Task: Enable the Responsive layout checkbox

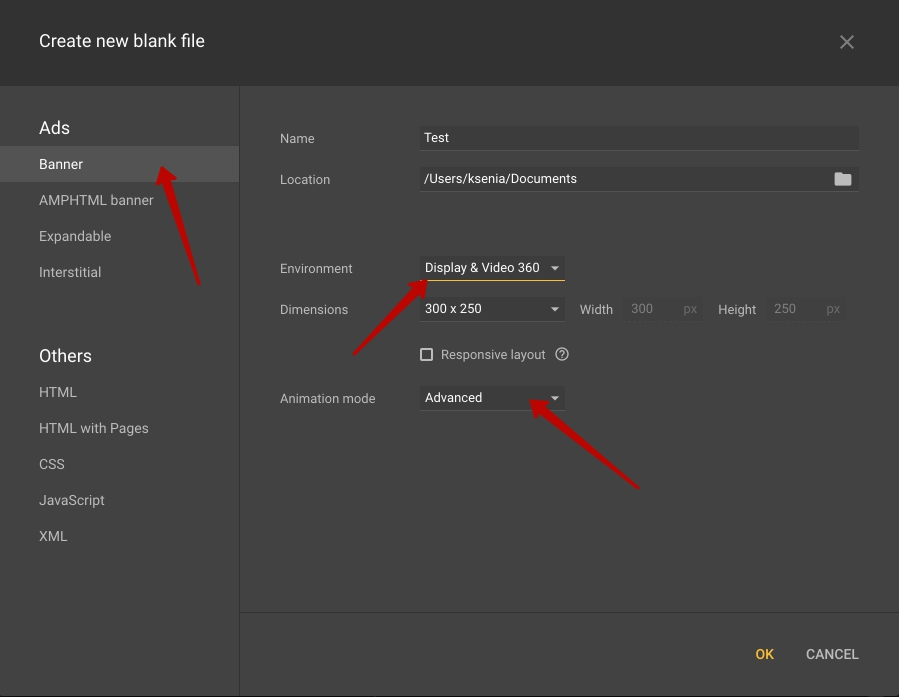Action: 427,354
